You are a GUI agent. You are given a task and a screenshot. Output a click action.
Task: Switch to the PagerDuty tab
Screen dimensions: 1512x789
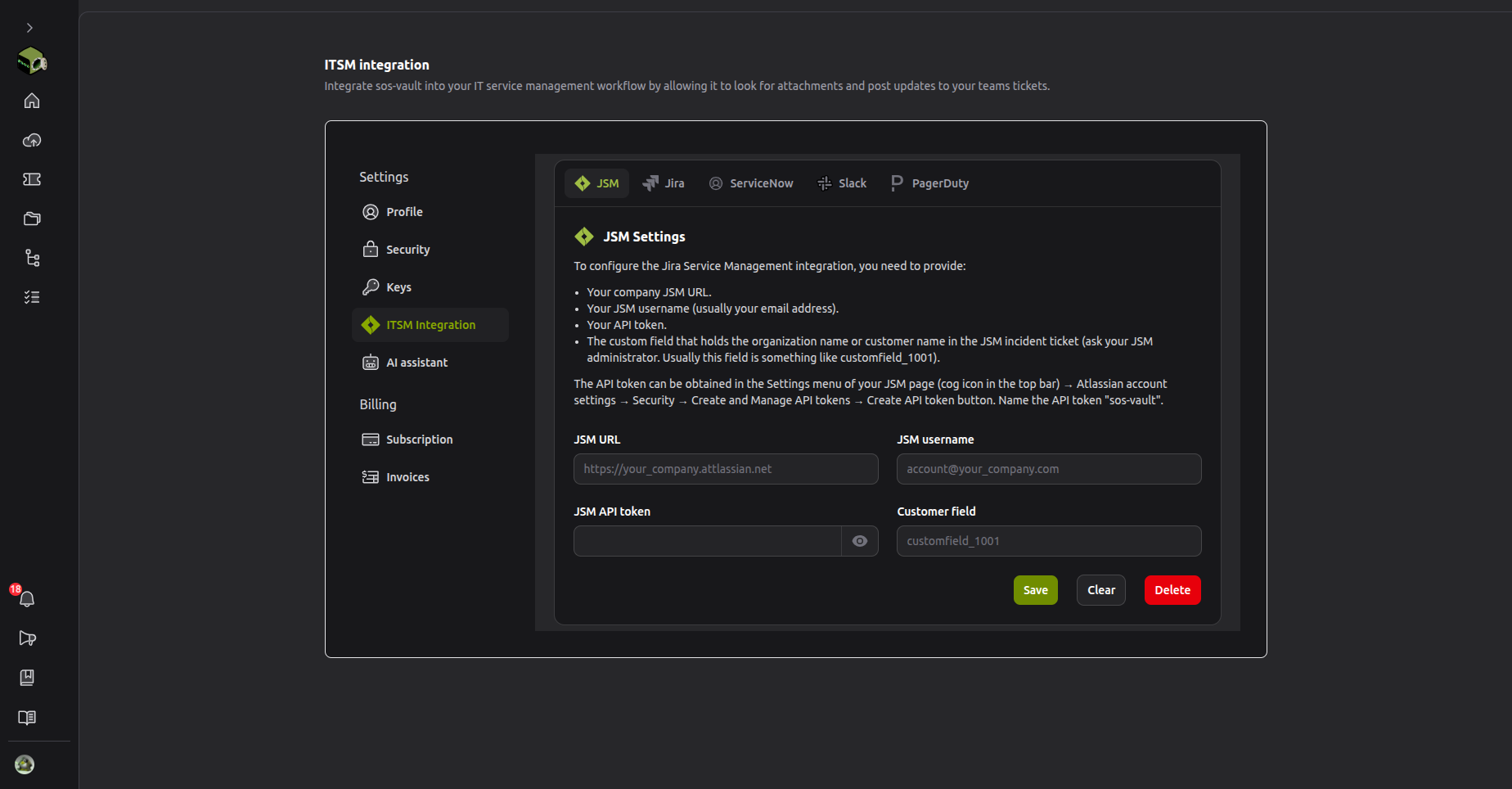pyautogui.click(x=929, y=183)
